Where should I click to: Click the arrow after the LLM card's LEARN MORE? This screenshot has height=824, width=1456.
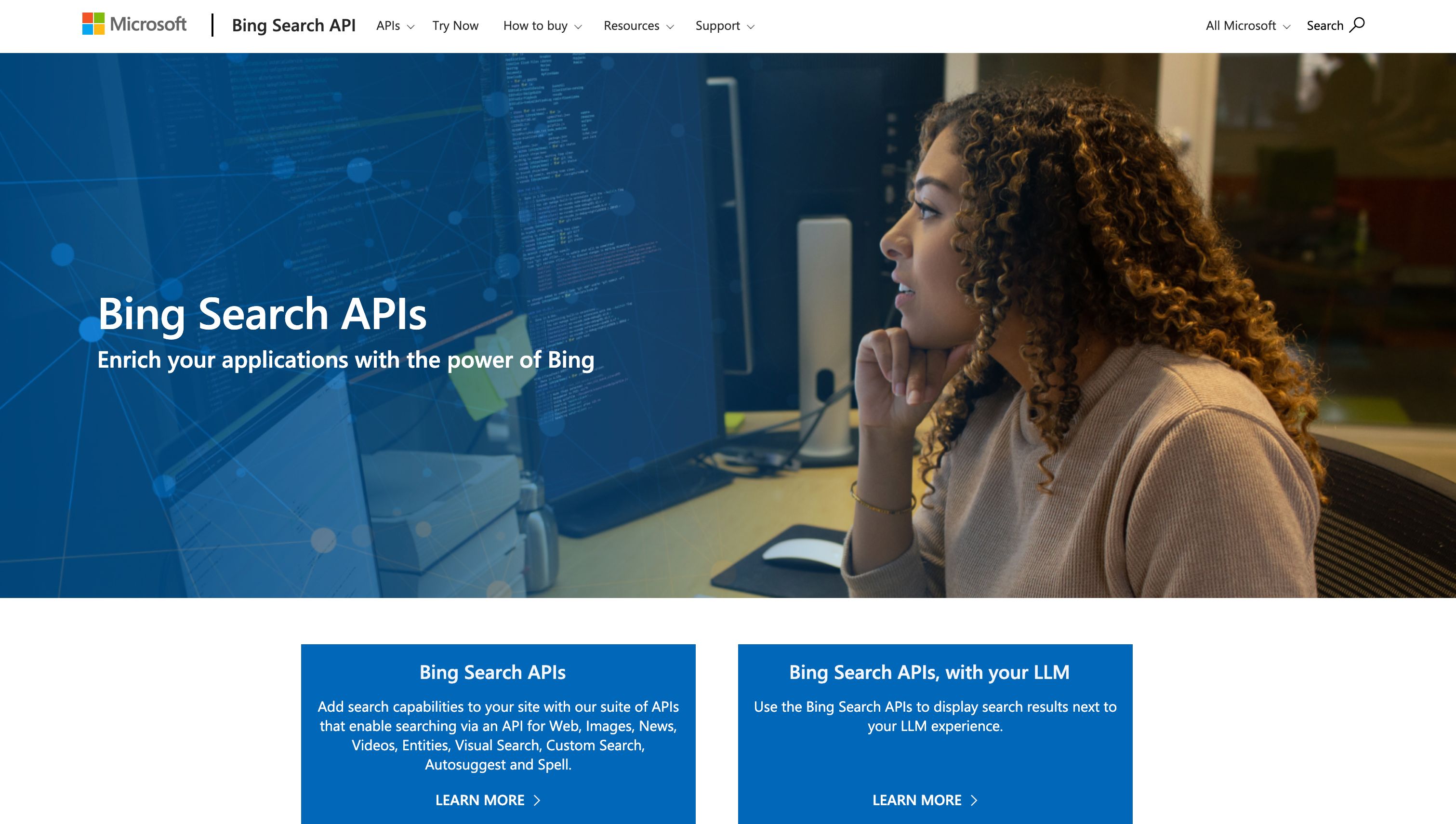pyautogui.click(x=974, y=800)
